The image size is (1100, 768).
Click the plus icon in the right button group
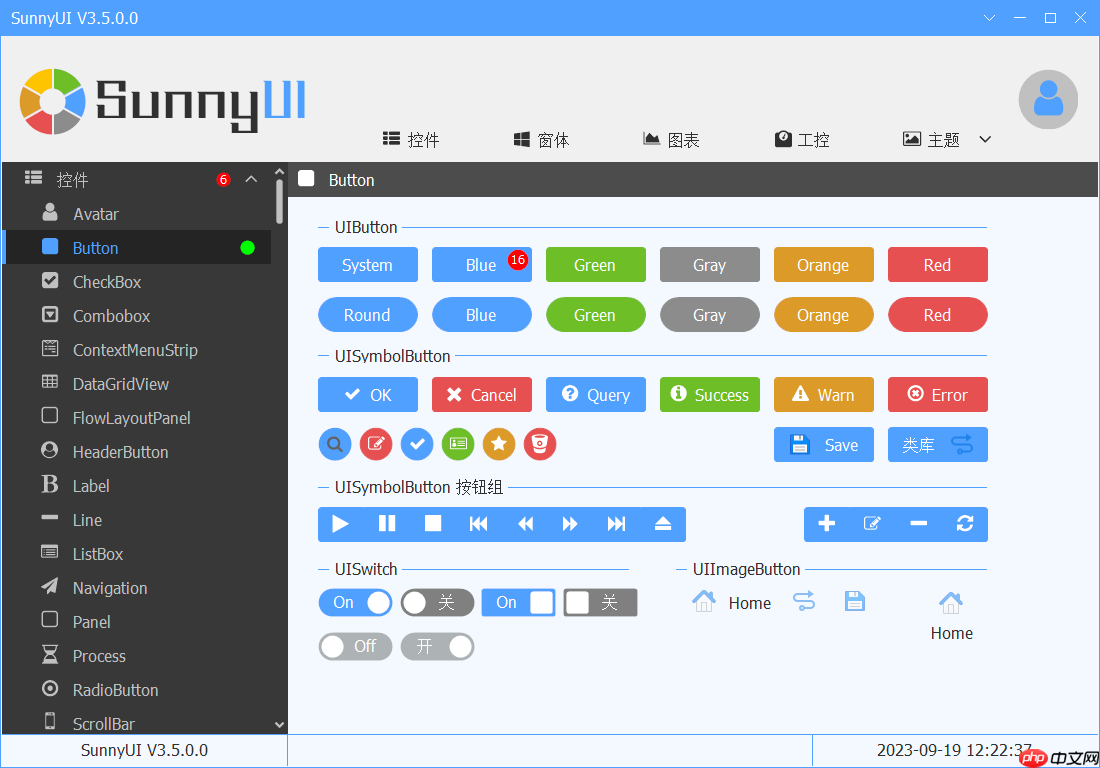(827, 524)
